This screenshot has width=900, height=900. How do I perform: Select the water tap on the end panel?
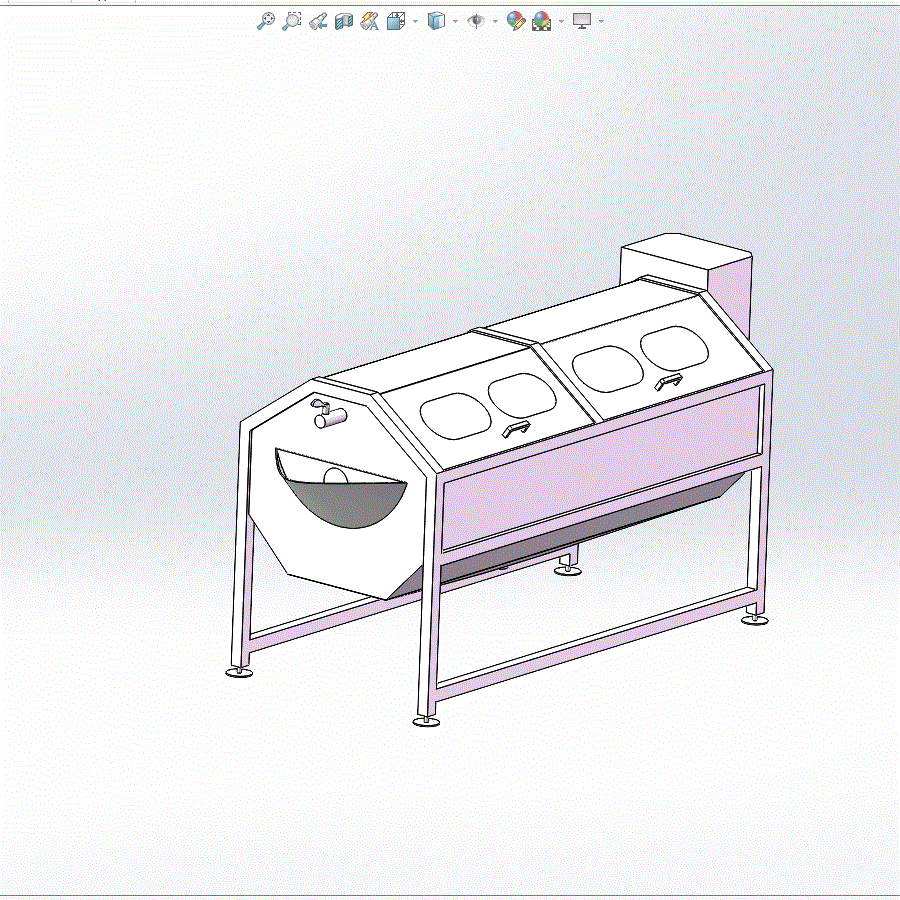coord(328,414)
